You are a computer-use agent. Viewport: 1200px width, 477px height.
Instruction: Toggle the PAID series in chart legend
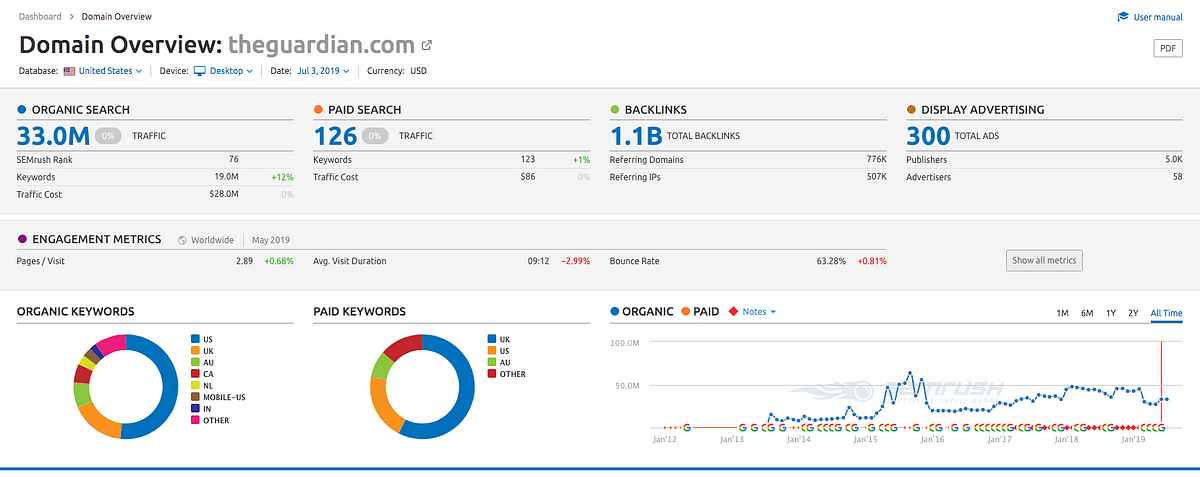click(700, 312)
